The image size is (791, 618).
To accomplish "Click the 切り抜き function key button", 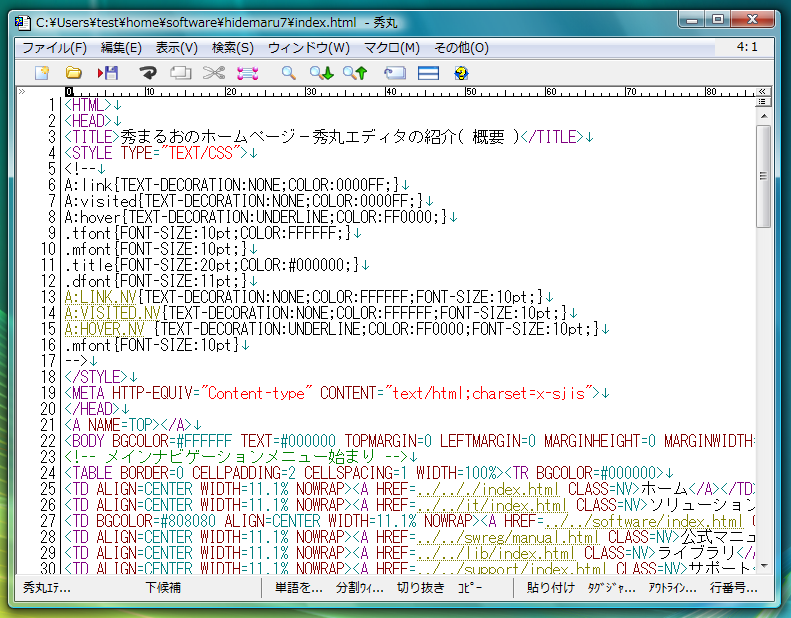I will 421,588.
